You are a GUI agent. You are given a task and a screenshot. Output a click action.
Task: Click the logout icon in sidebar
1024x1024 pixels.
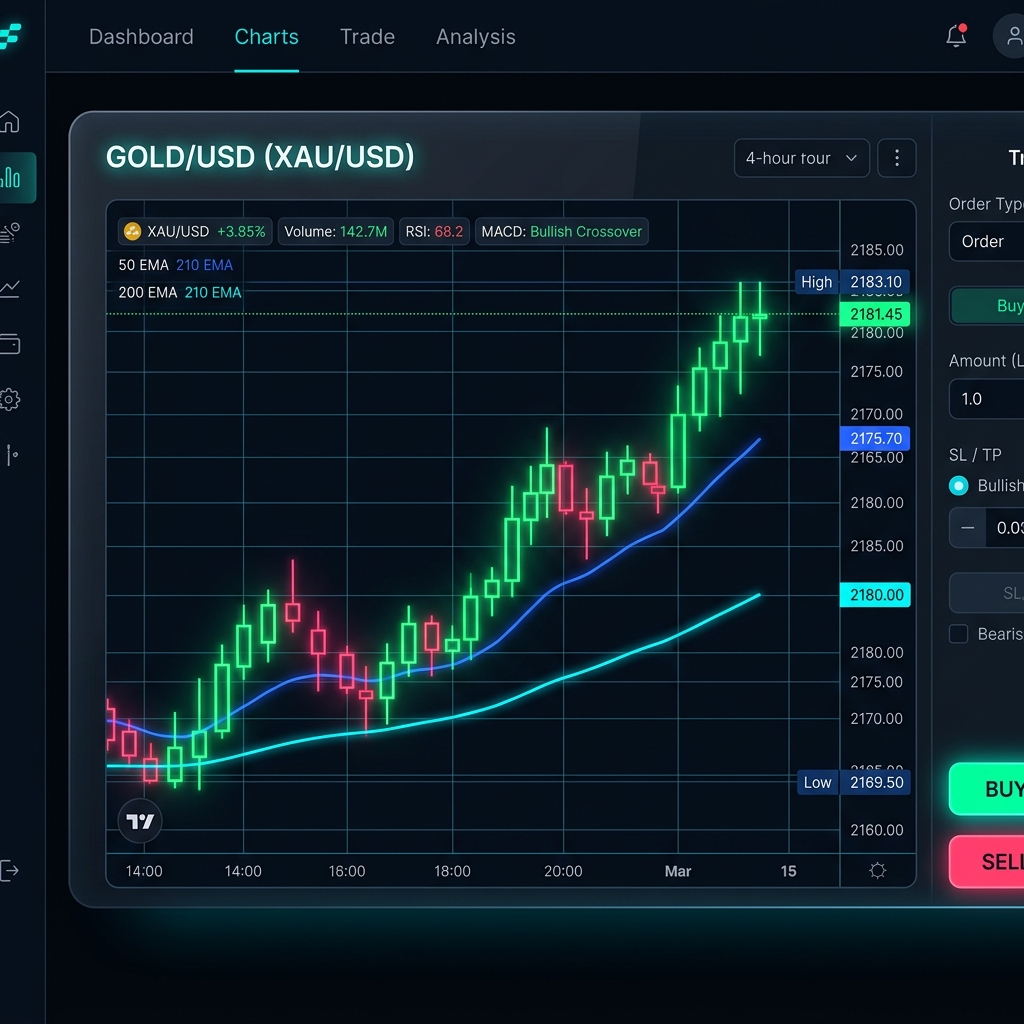(8, 870)
